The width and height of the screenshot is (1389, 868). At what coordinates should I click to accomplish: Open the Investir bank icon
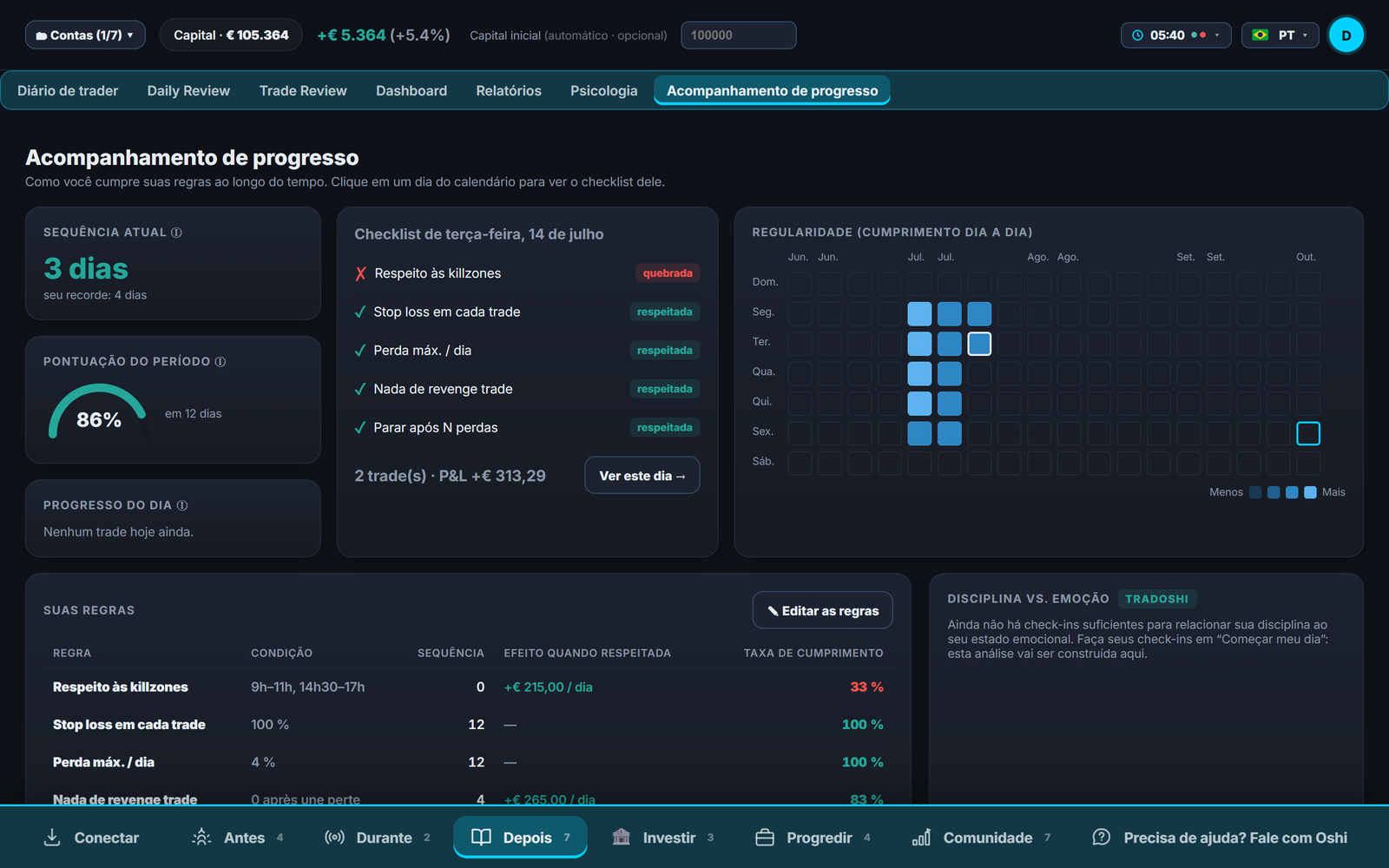click(x=621, y=838)
